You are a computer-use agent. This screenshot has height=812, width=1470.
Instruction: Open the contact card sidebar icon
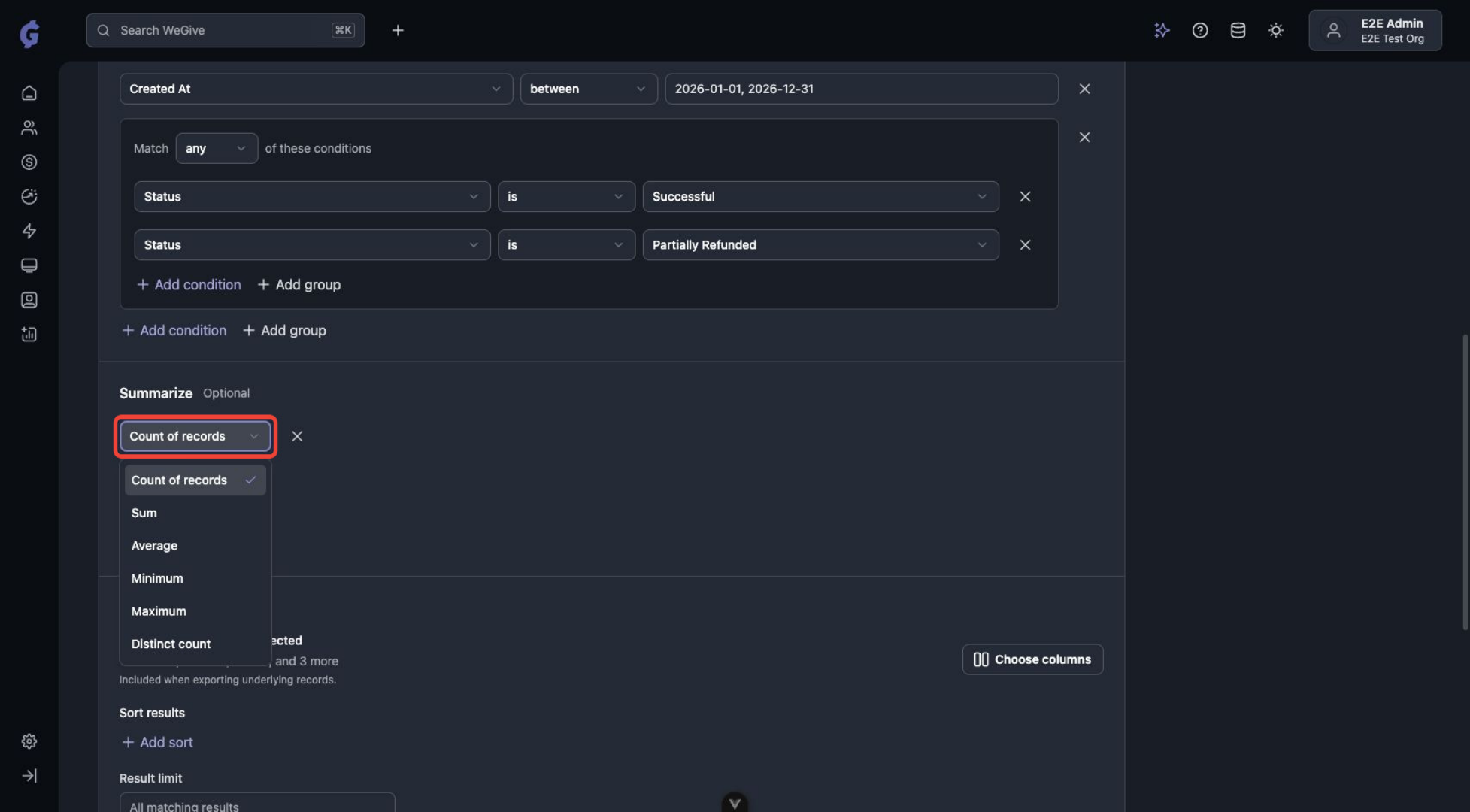[29, 300]
